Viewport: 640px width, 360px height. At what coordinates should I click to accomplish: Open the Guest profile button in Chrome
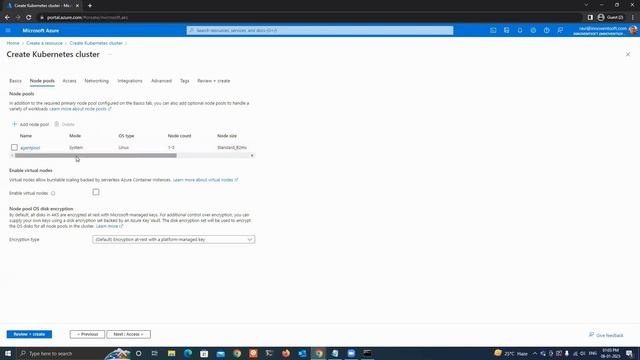coord(610,18)
